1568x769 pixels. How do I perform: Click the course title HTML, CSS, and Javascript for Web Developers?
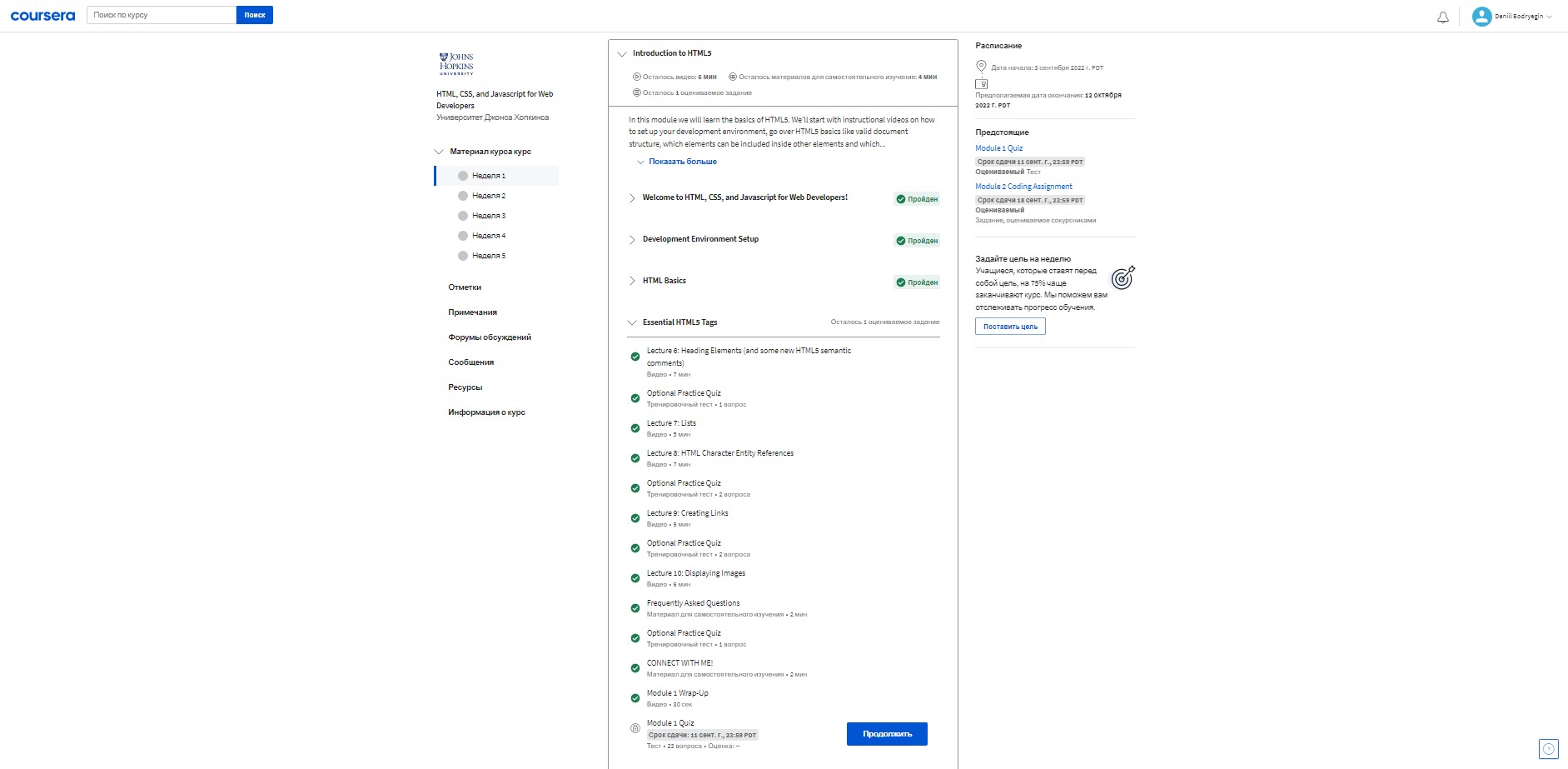pyautogui.click(x=495, y=100)
